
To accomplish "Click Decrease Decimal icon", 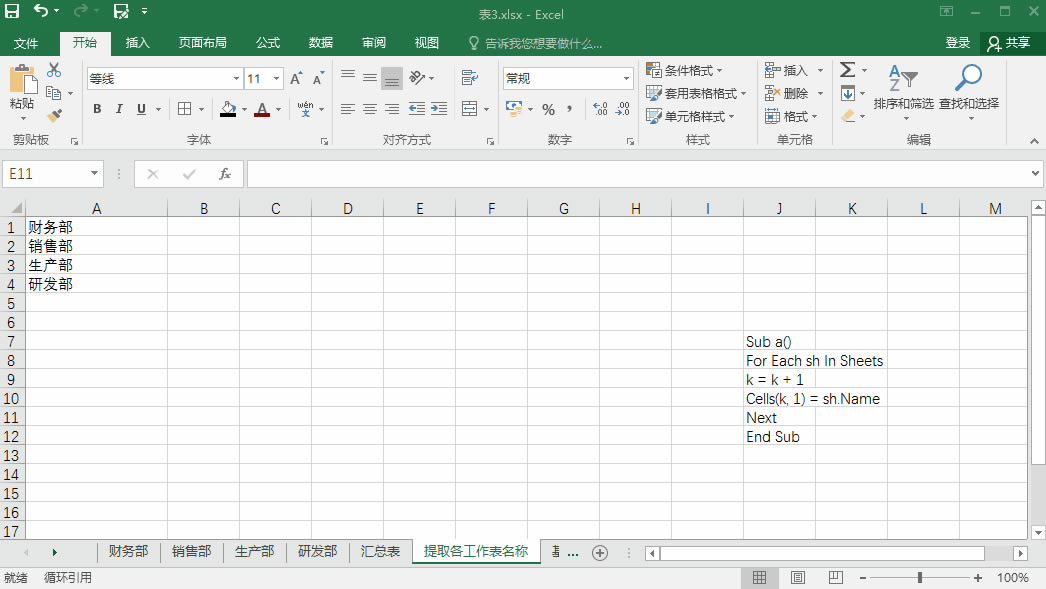I will (x=622, y=109).
